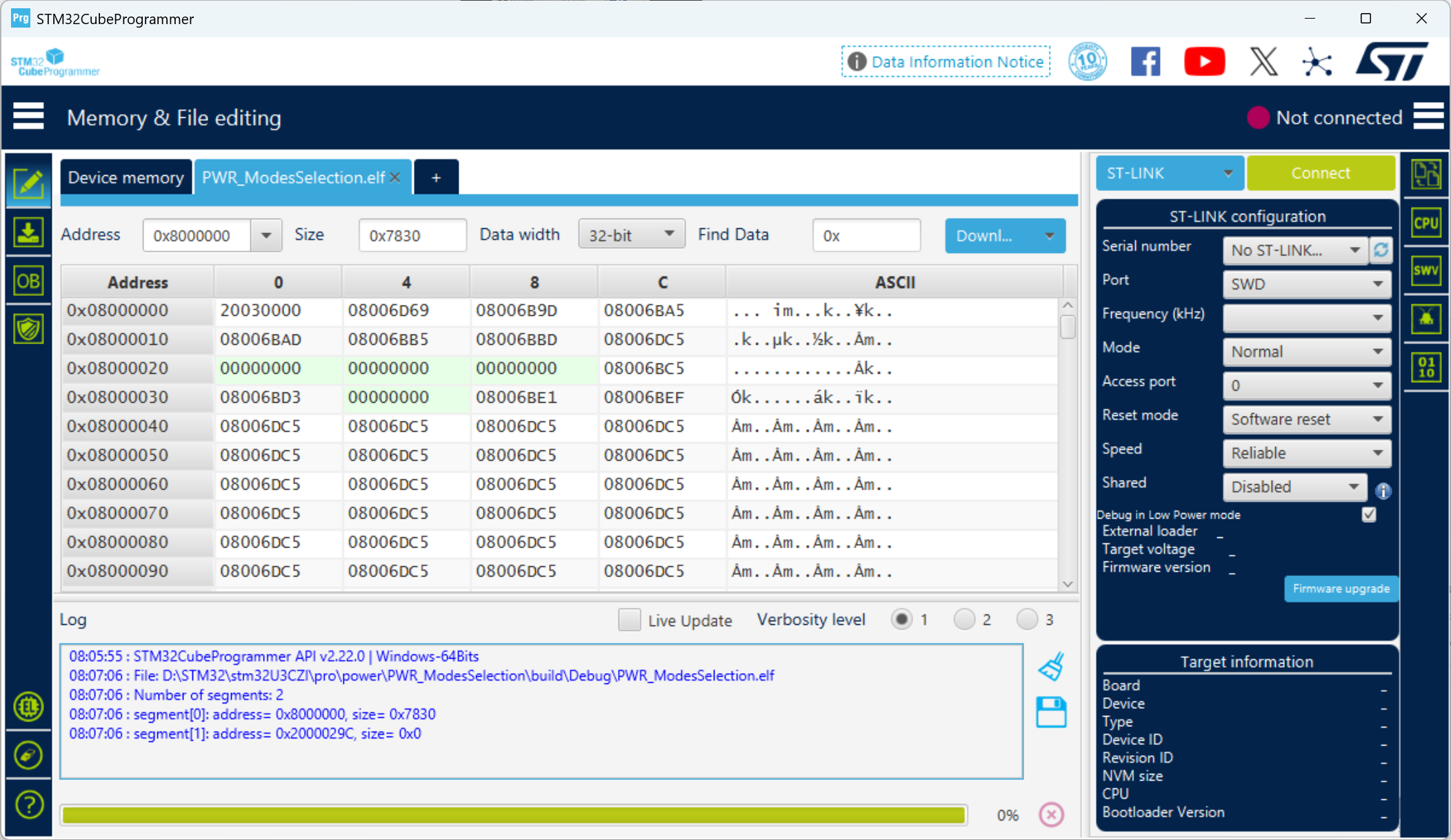Select cell 08006BD3 in row 0x08000030
The height and width of the screenshot is (840, 1451).
pyautogui.click(x=278, y=397)
